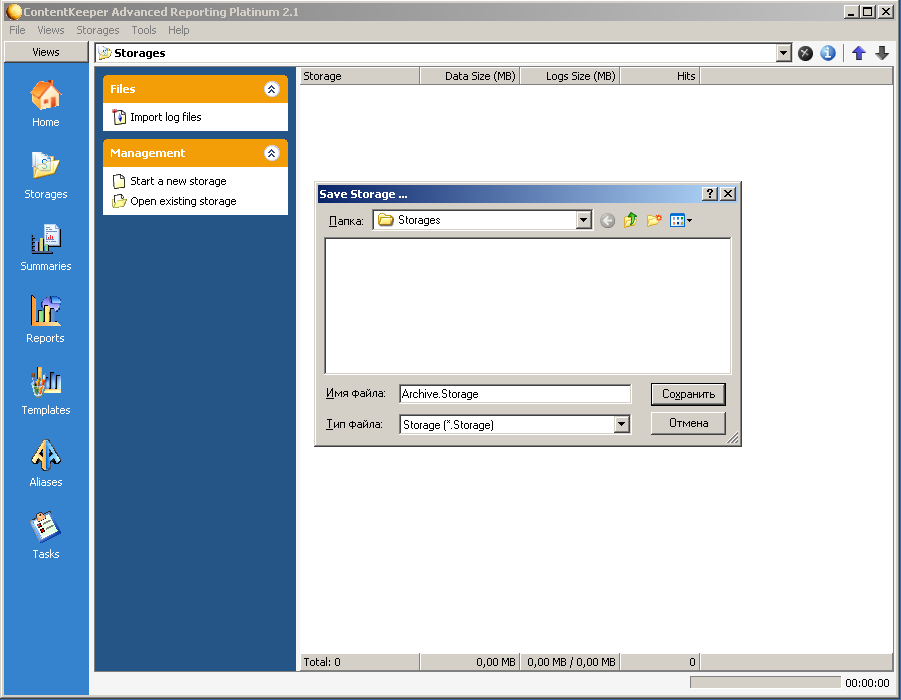The height and width of the screenshot is (700, 901).
Task: Collapse the Files panel
Action: 272,89
